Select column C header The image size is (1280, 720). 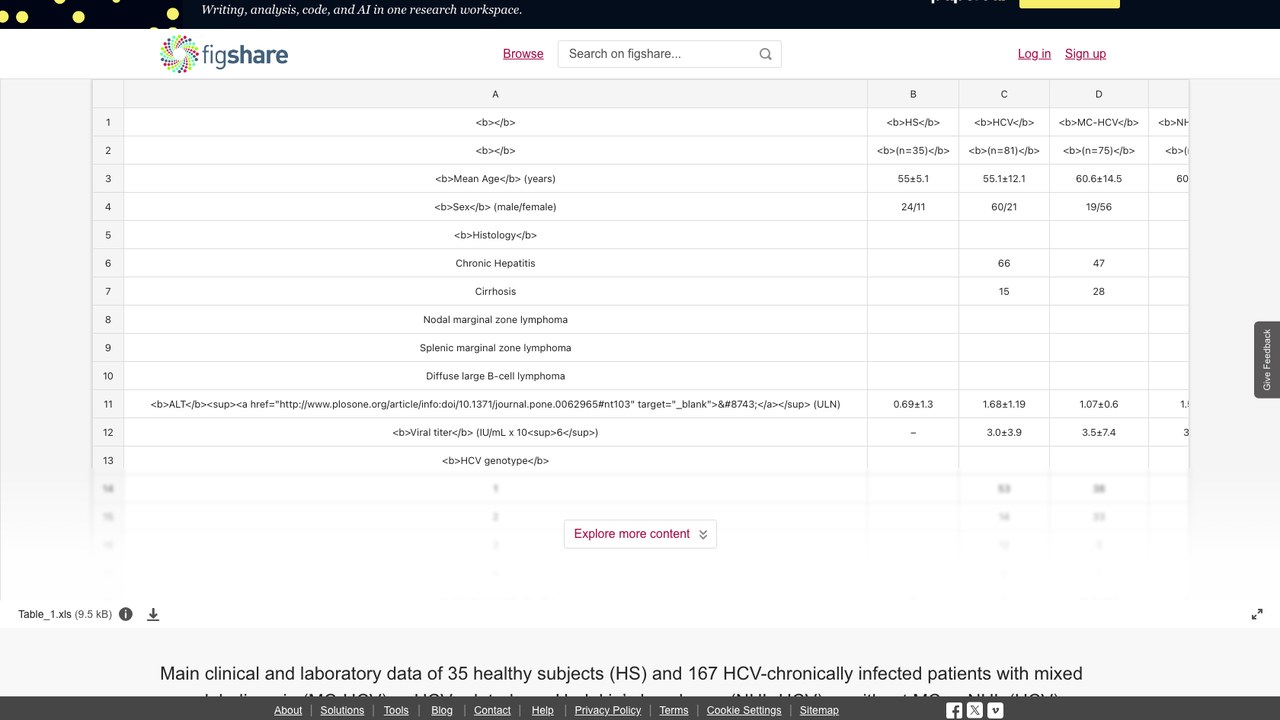(1004, 94)
